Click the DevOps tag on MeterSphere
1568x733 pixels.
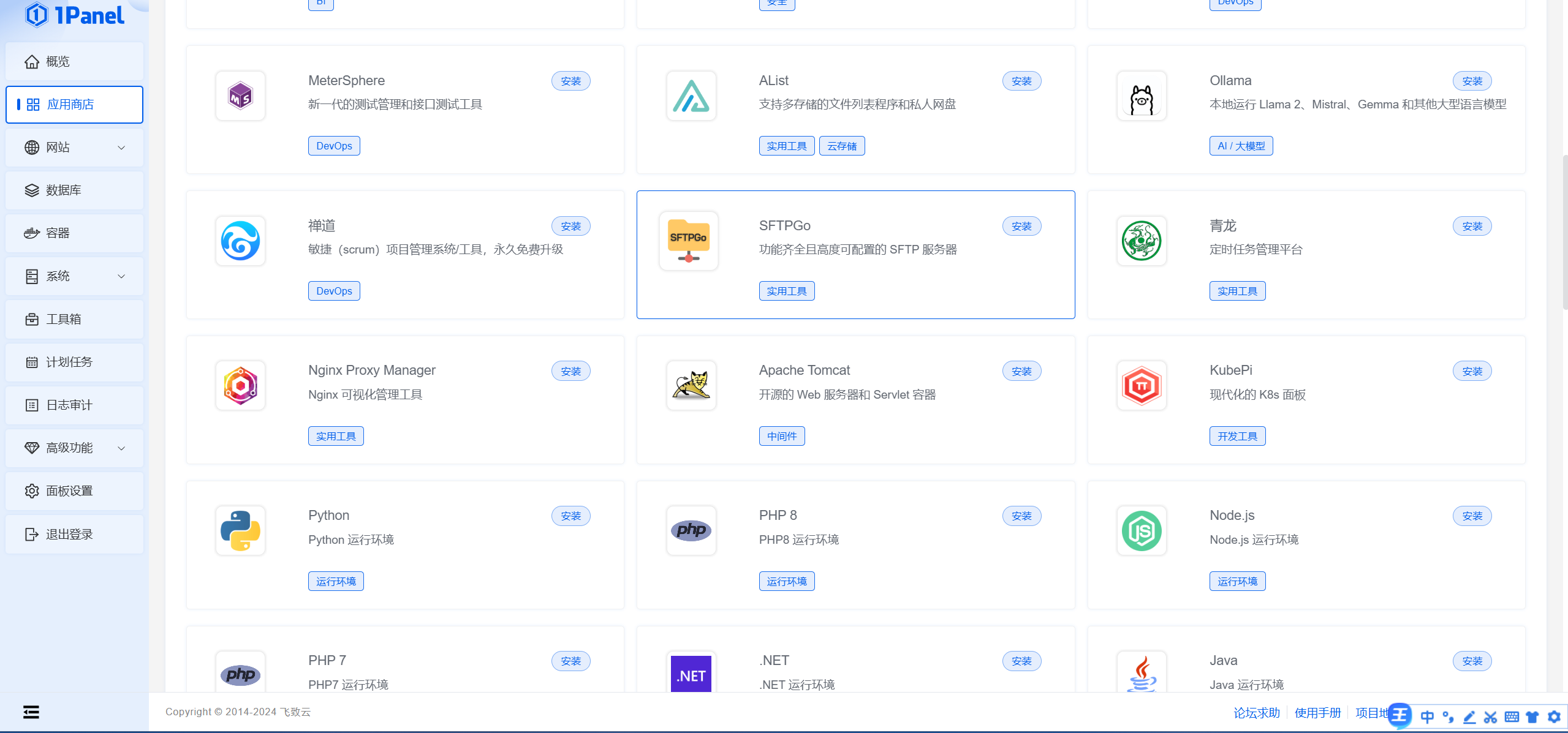pos(334,146)
